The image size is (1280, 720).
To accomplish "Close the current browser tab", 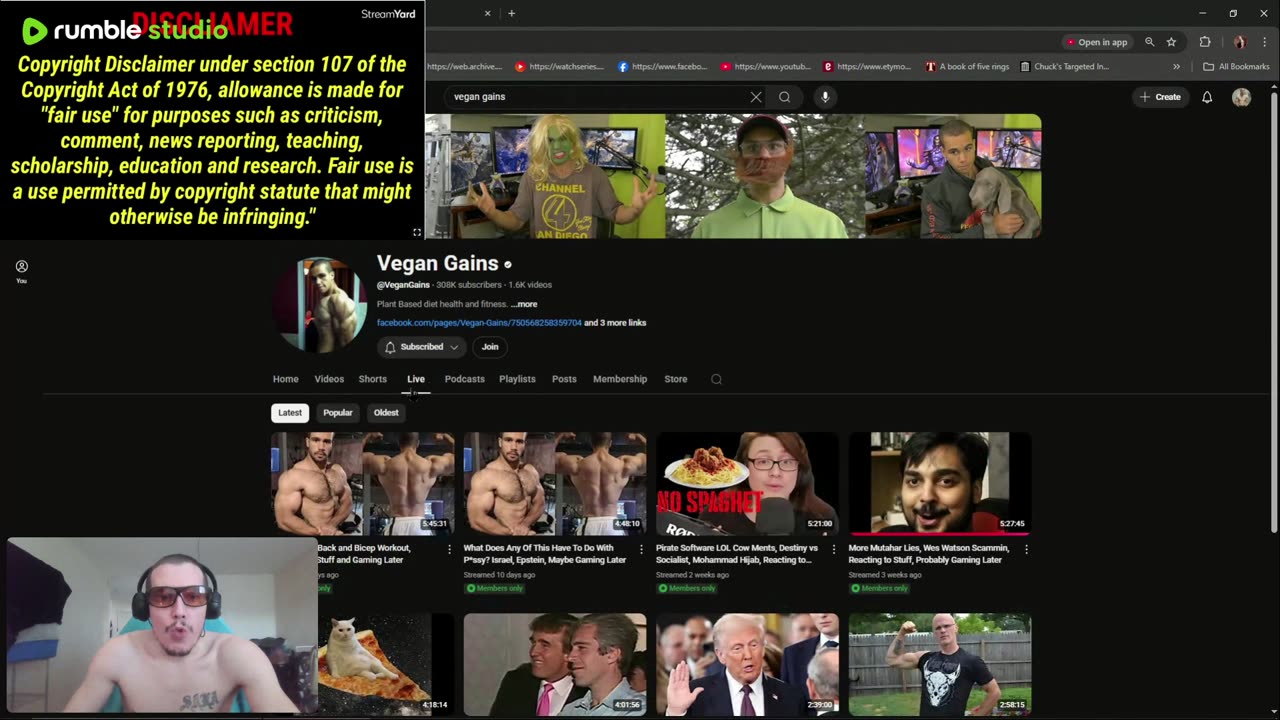I will (x=487, y=13).
